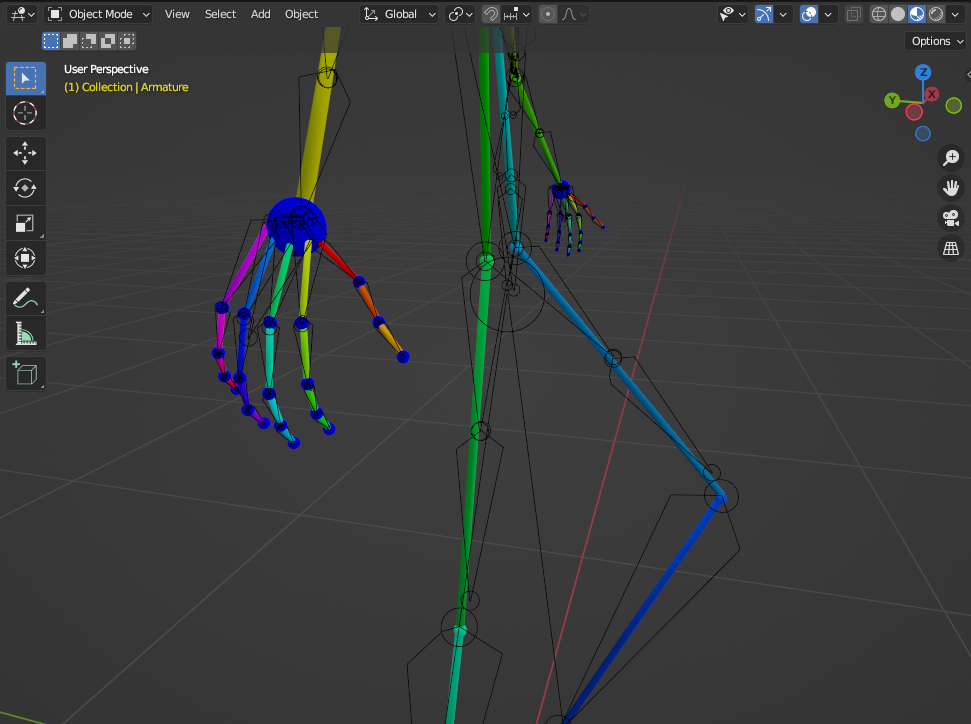Select the Rotate tool

[x=25, y=188]
